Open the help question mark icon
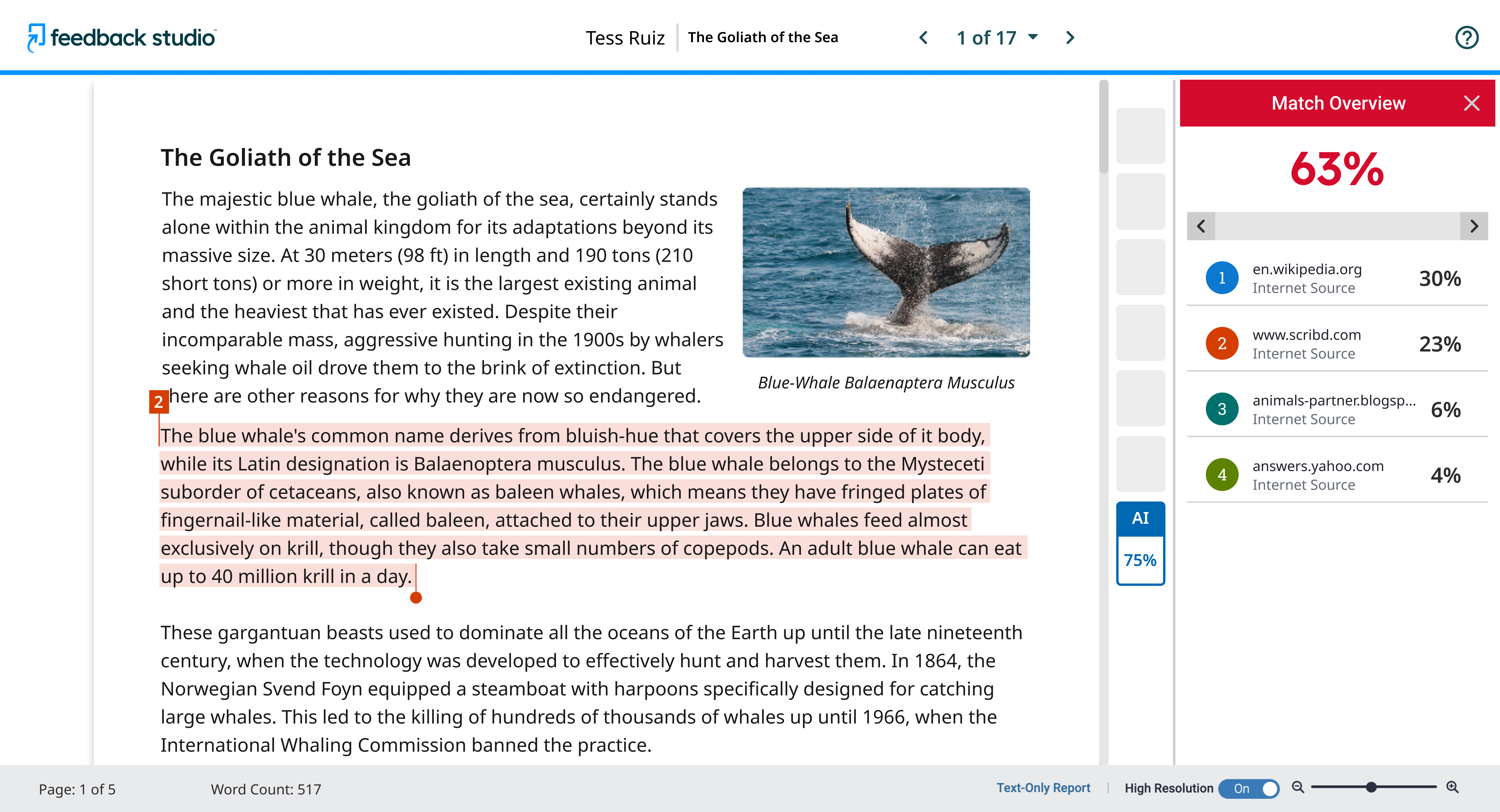Screen dimensions: 1500x812 pyautogui.click(x=1466, y=38)
